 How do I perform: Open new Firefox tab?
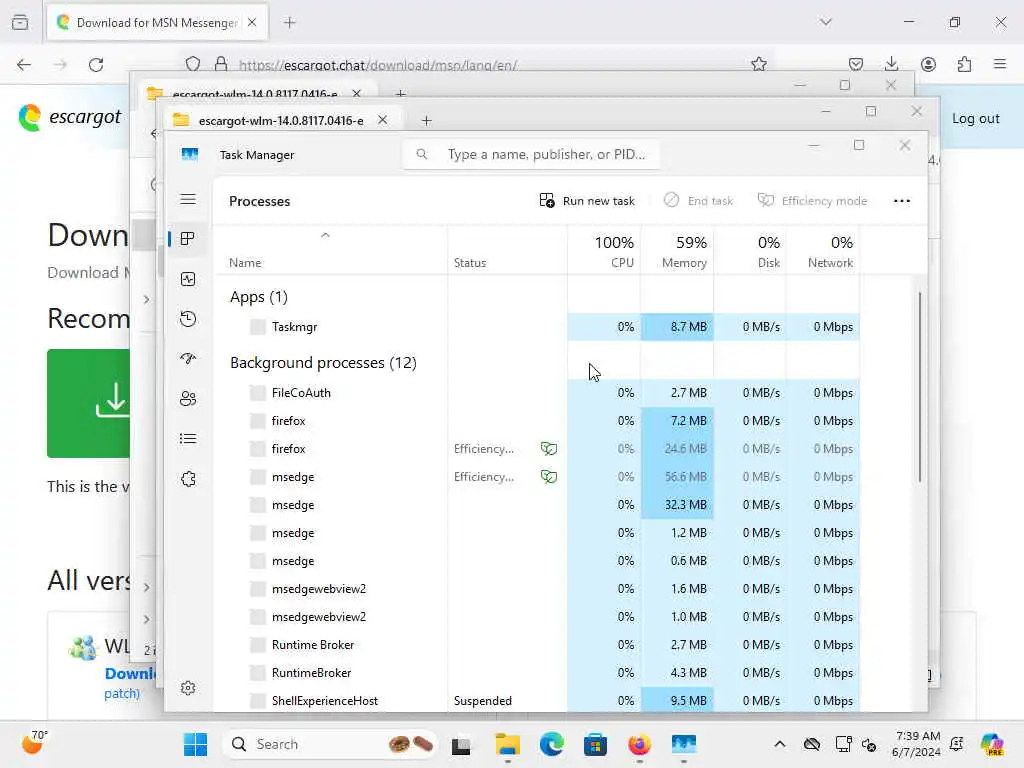point(290,23)
